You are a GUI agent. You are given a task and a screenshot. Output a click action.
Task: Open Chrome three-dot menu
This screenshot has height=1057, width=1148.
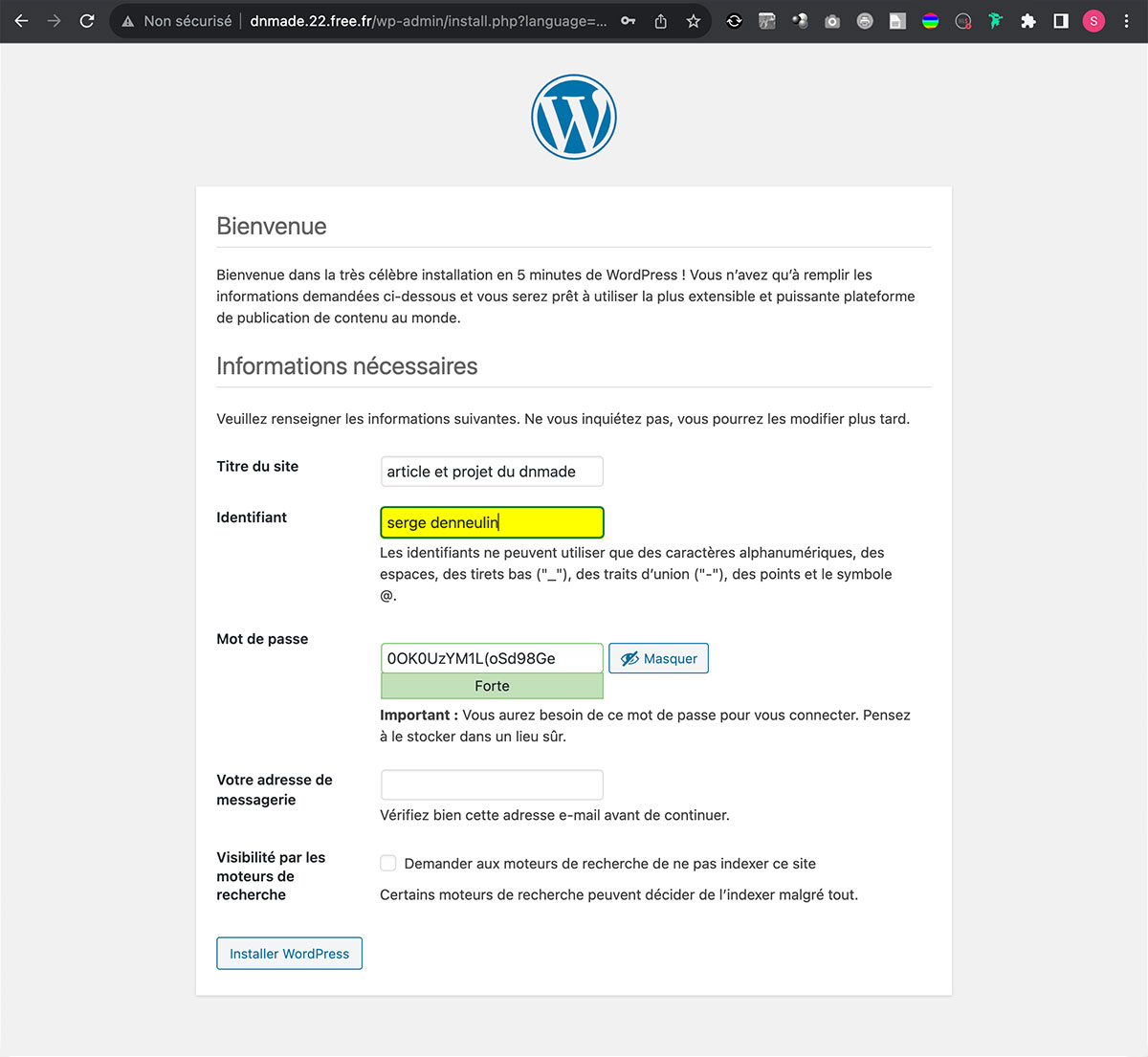1126,21
